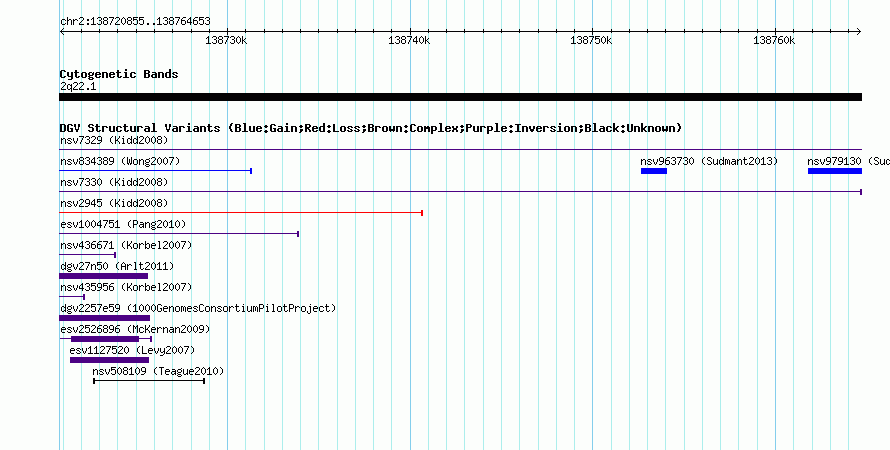This screenshot has height=450, width=890.
Task: Click the 138750k ruler position
Action: tap(591, 40)
